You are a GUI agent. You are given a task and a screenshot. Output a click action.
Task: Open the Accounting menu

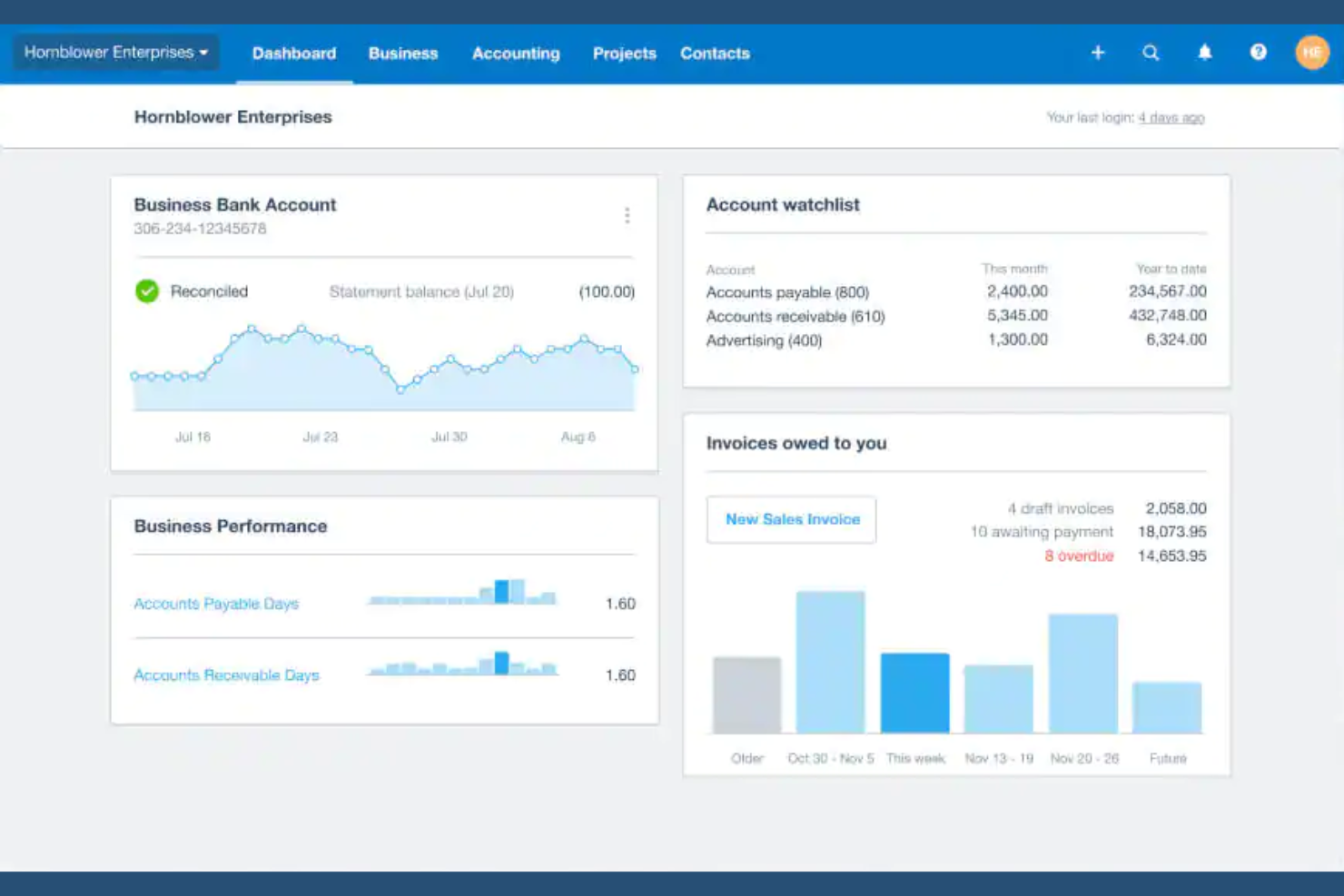coord(515,54)
